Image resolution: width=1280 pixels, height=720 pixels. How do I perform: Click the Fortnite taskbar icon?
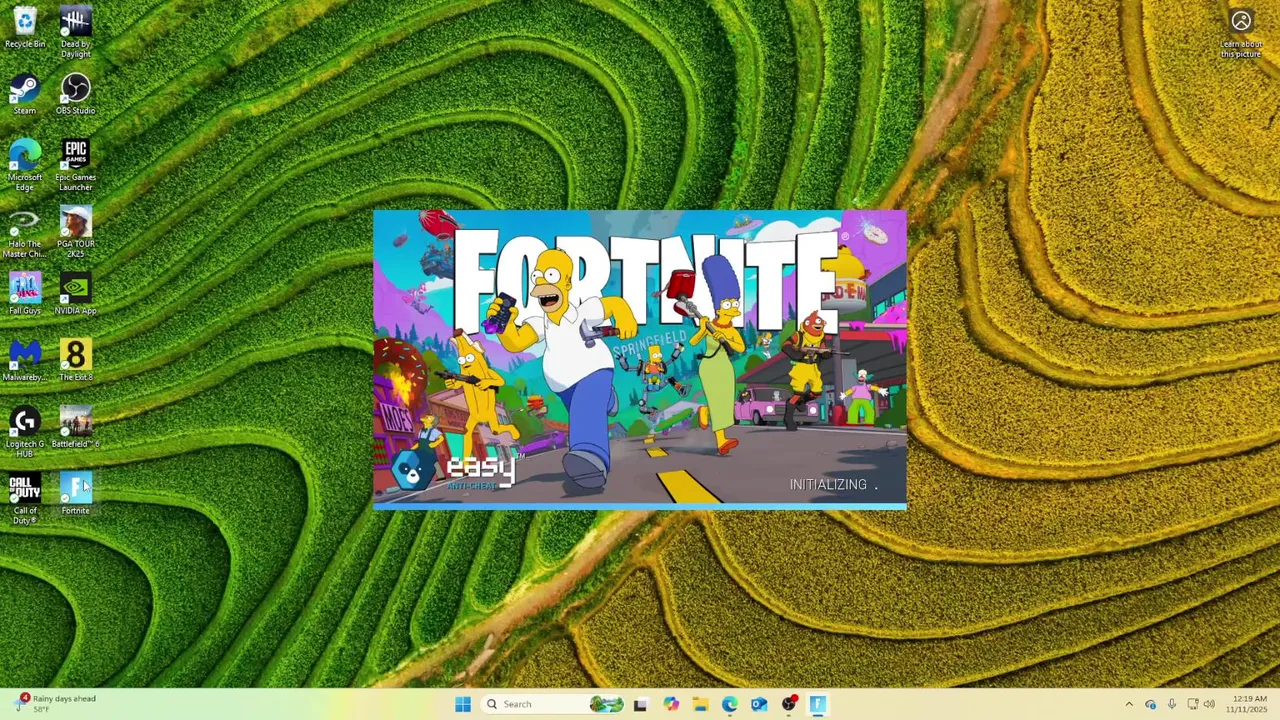click(x=818, y=704)
